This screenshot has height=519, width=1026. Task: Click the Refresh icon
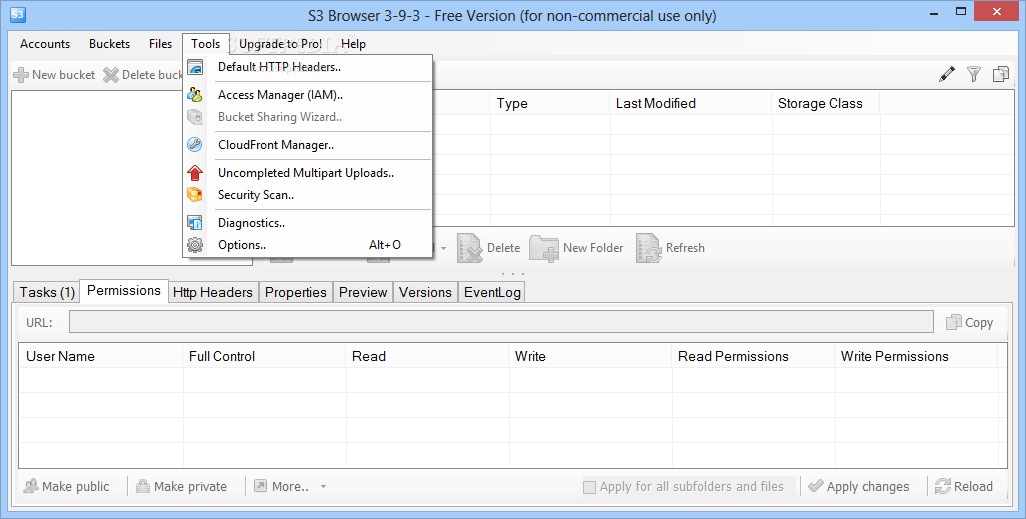tap(648, 248)
